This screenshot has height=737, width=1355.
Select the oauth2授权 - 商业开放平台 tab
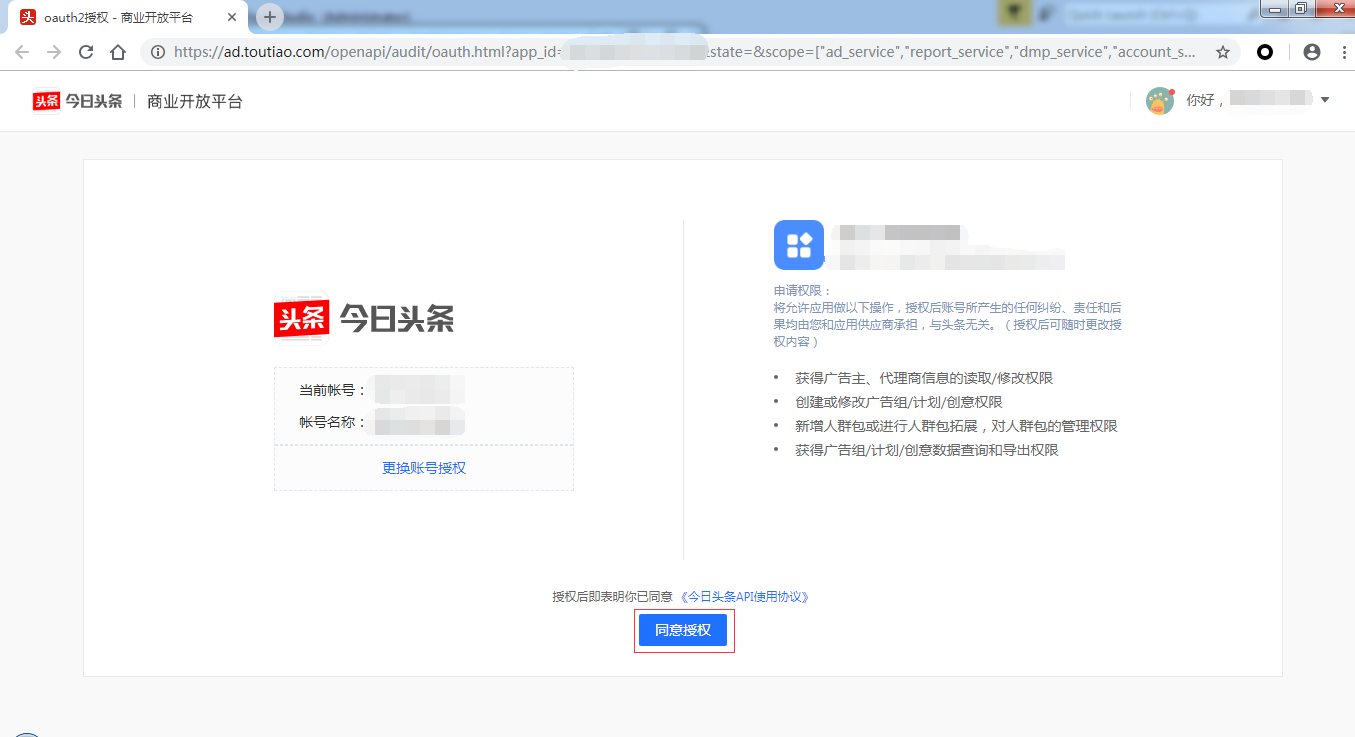(126, 17)
